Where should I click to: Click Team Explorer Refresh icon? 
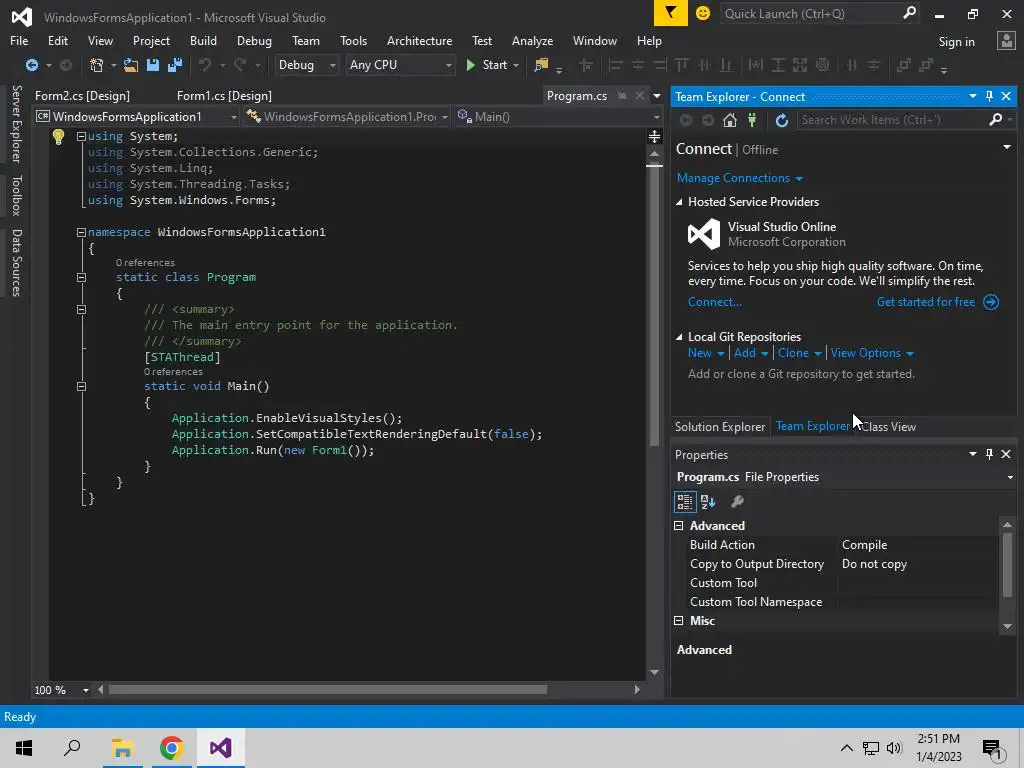tap(782, 120)
